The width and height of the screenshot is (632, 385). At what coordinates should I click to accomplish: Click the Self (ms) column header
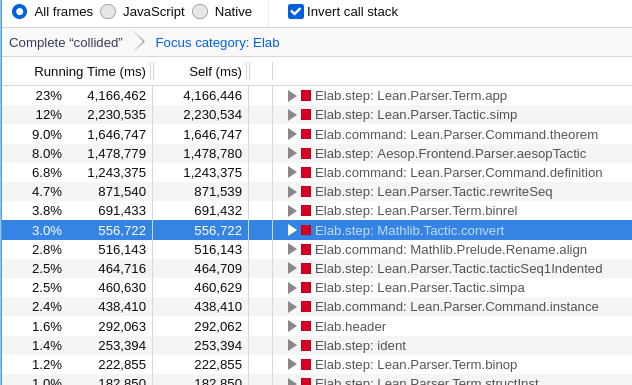[215, 72]
